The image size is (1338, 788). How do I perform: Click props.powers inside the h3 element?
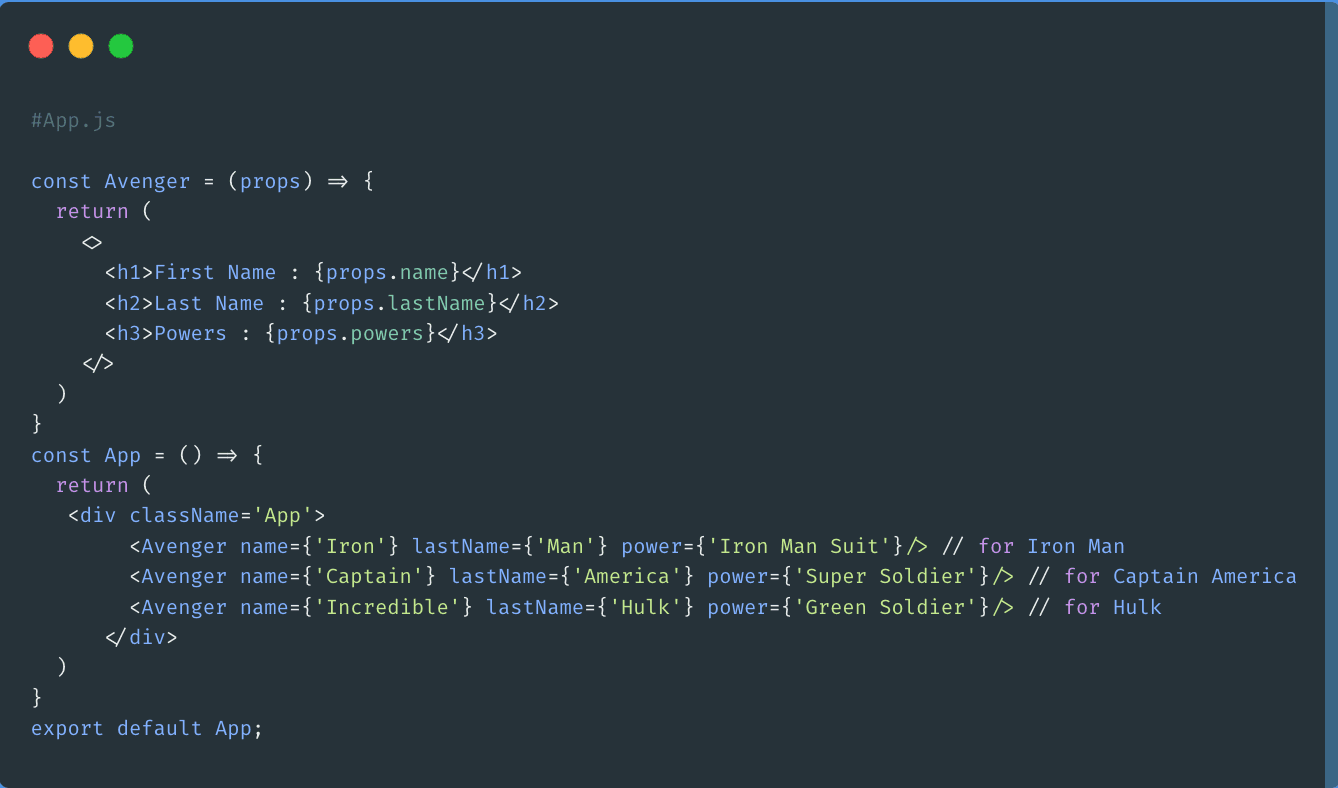[350, 333]
